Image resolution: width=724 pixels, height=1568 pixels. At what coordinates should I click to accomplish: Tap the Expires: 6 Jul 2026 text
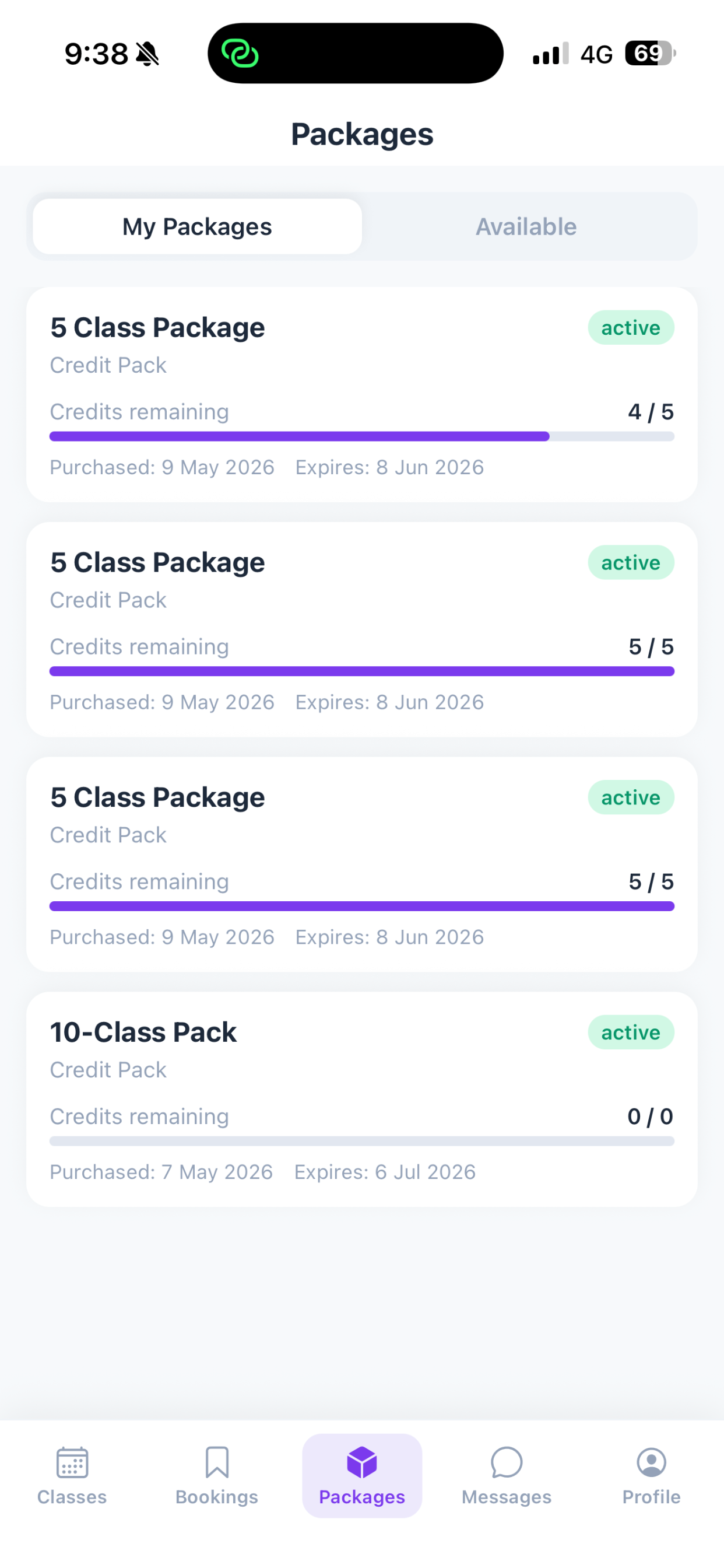[385, 1172]
